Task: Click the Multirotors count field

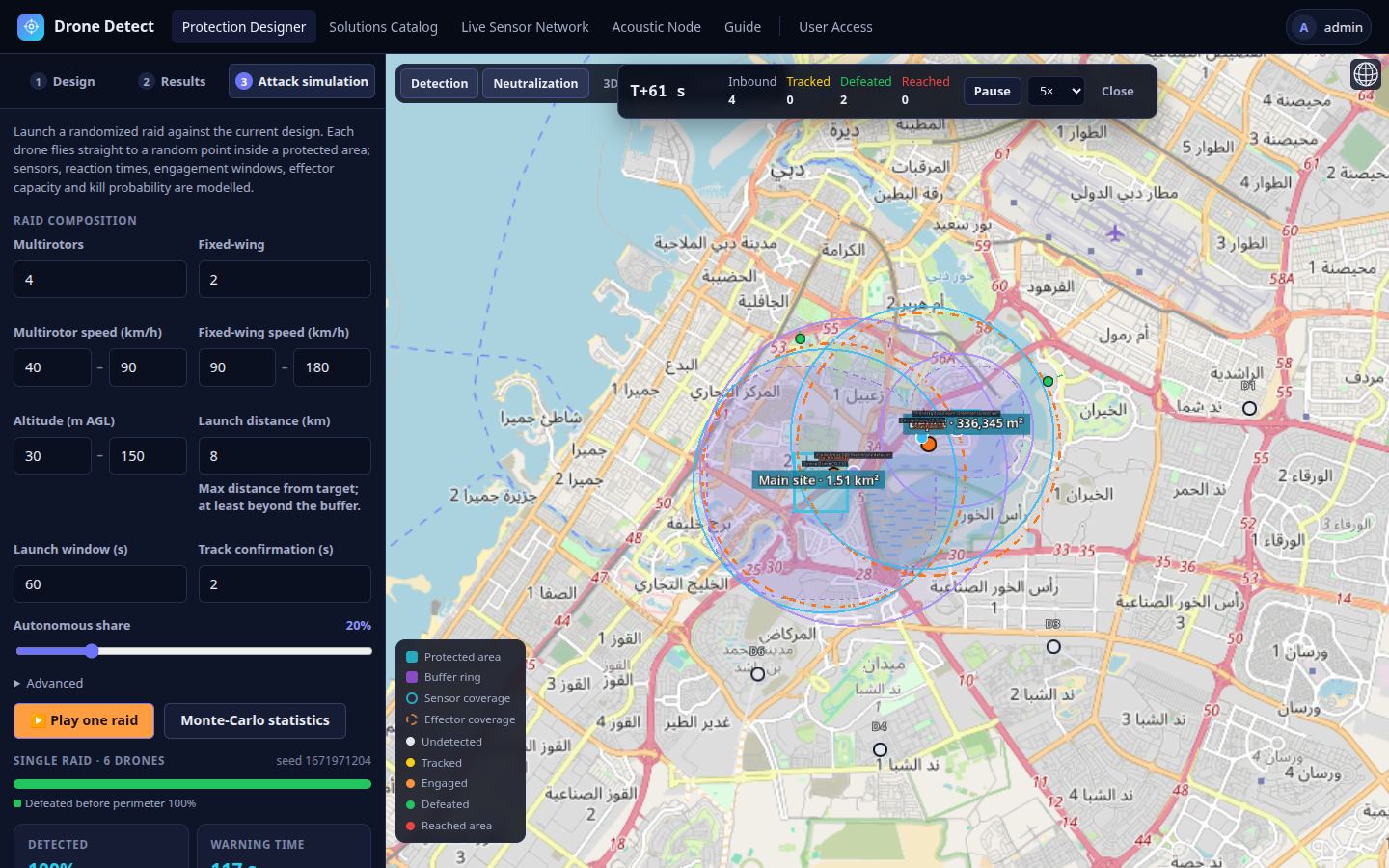Action: coord(100,280)
